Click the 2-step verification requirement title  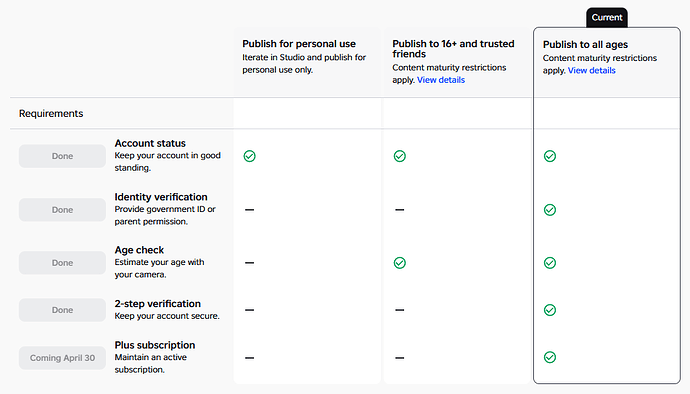158,304
